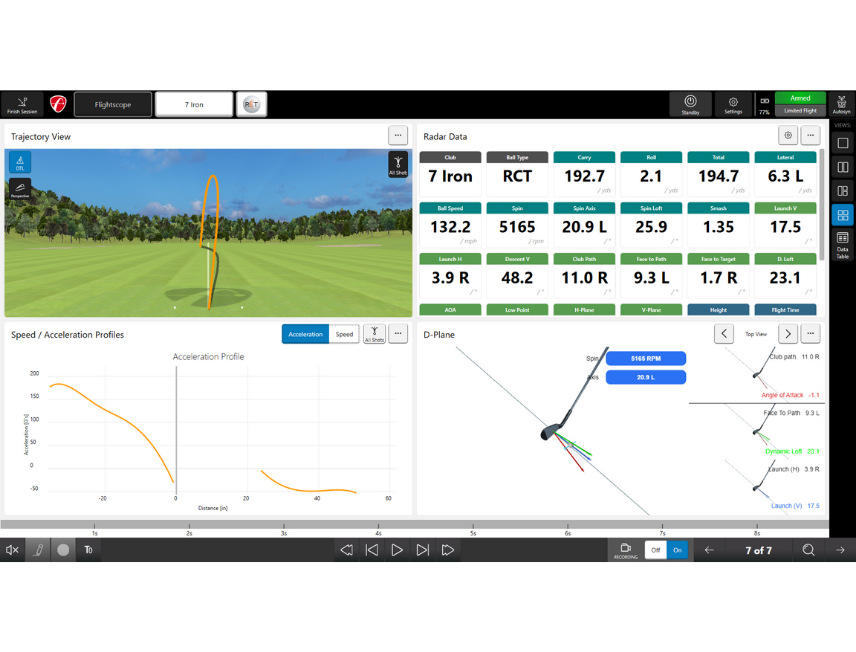Put the radar into Standby mode

(691, 103)
